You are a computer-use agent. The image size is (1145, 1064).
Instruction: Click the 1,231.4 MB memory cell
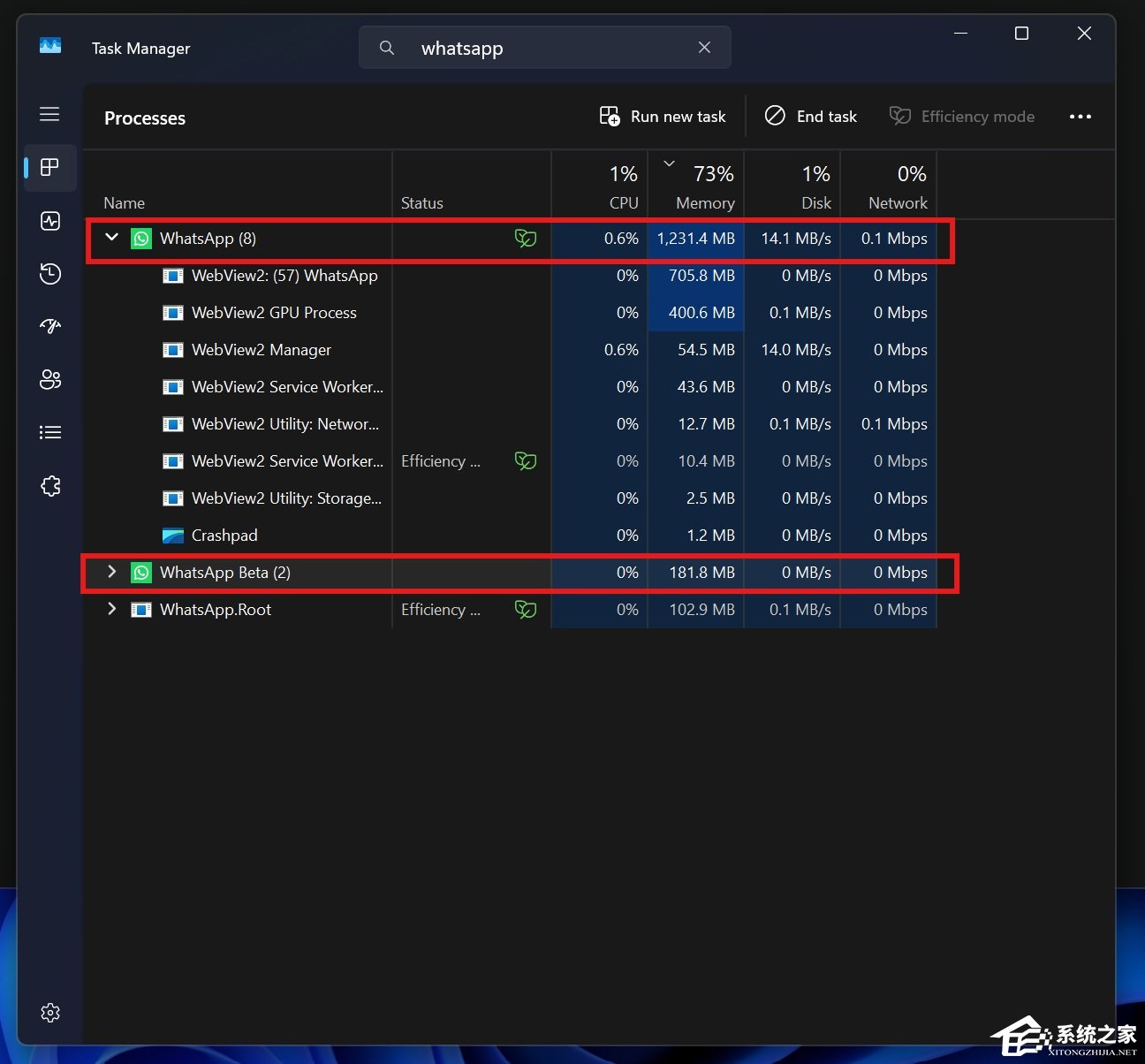[695, 239]
